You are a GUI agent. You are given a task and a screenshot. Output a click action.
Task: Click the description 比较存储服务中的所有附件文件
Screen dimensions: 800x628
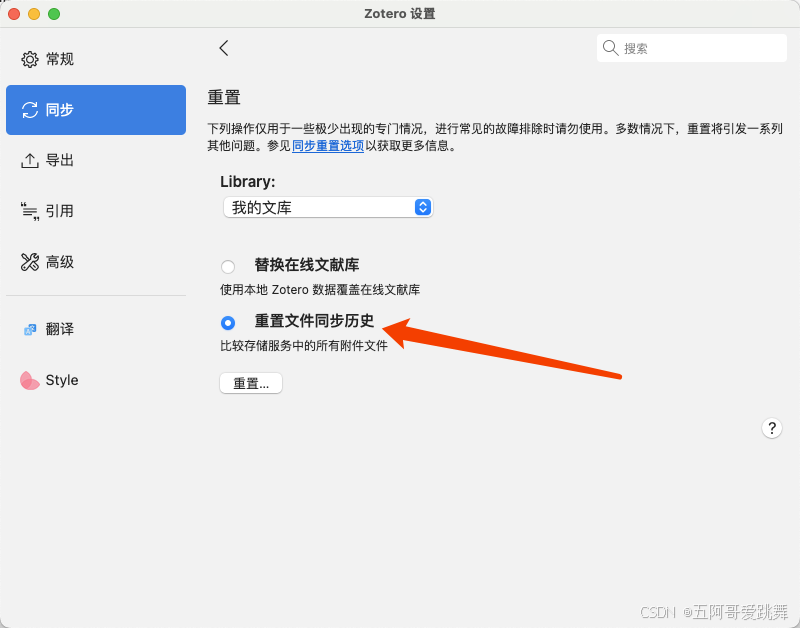point(304,346)
